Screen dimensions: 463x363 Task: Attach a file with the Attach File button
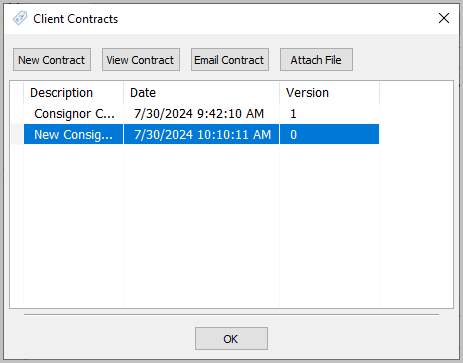coord(316,60)
